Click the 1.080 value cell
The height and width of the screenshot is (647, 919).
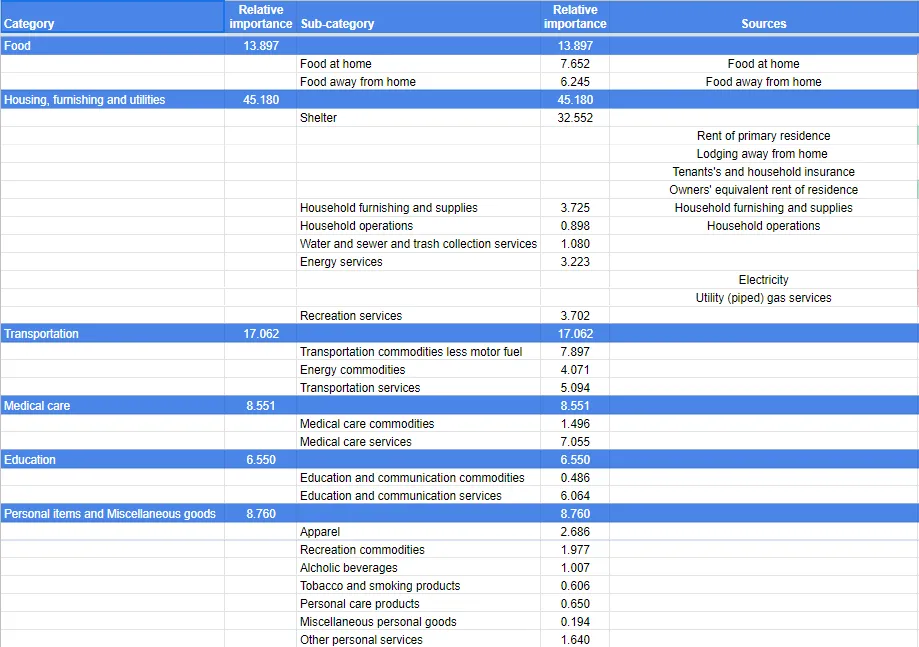[x=575, y=244]
